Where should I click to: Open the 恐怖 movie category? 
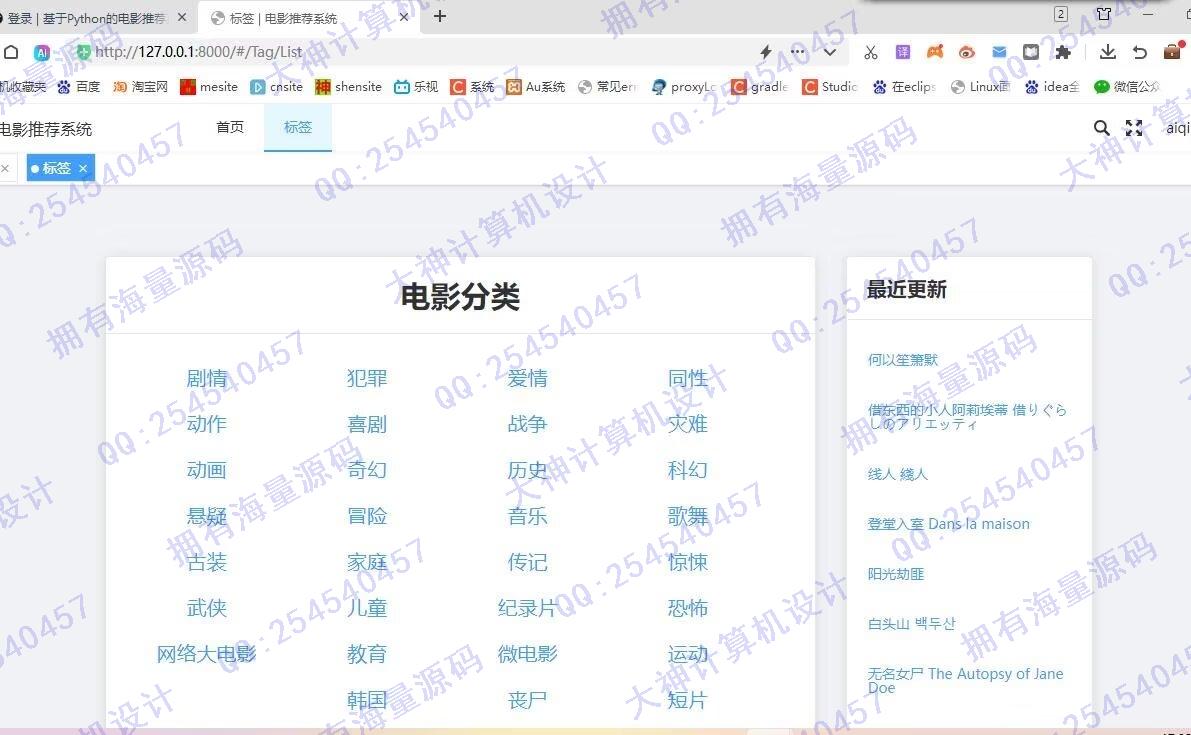click(x=687, y=608)
